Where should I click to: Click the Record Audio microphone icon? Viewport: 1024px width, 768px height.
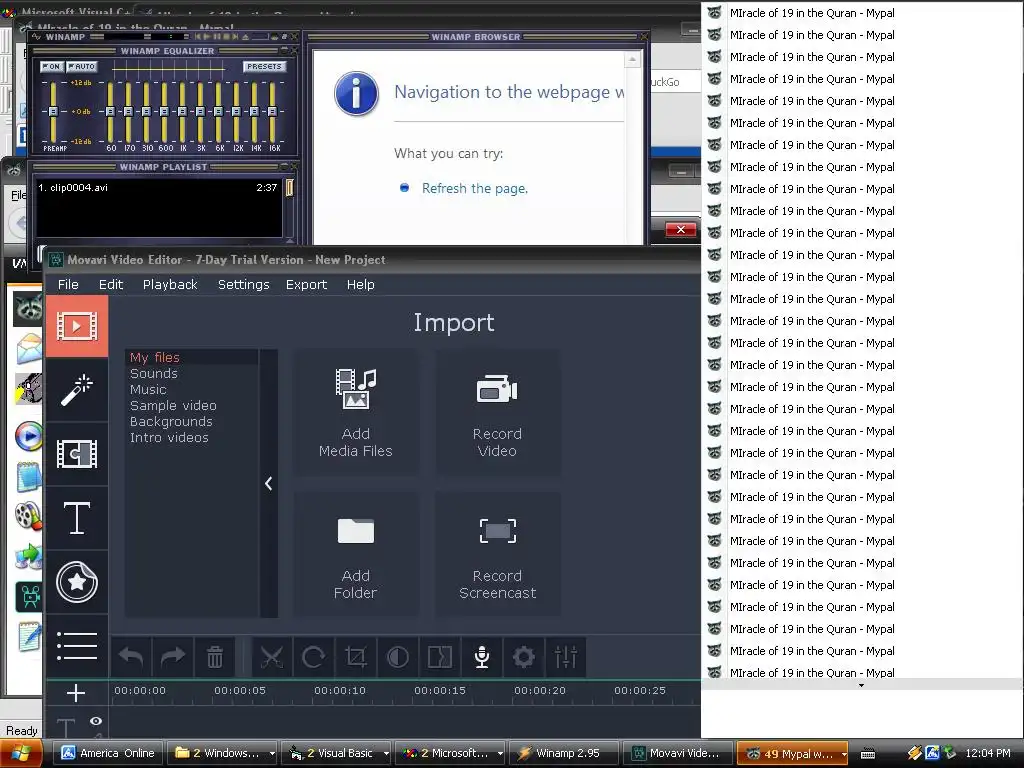[x=482, y=657]
